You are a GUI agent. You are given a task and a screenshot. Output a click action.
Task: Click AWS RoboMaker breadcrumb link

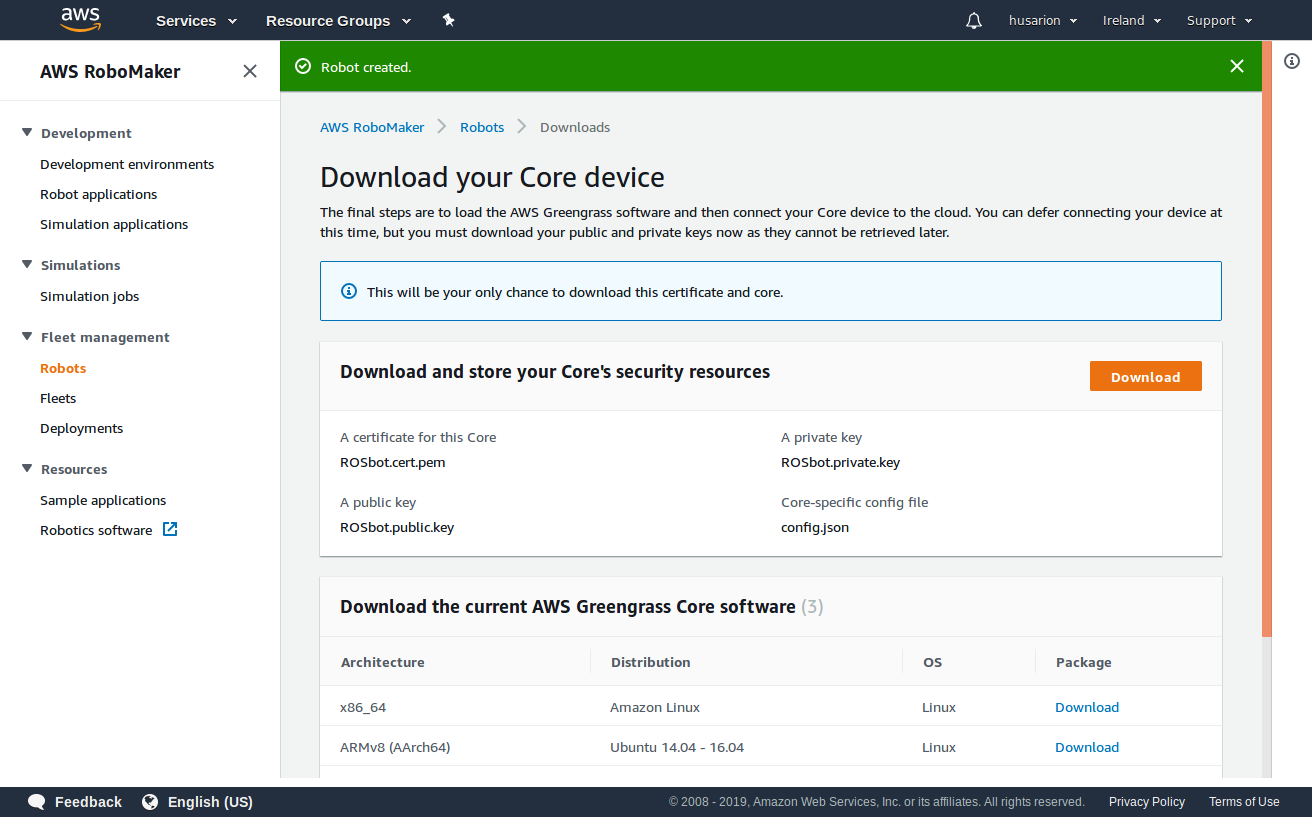click(x=372, y=127)
